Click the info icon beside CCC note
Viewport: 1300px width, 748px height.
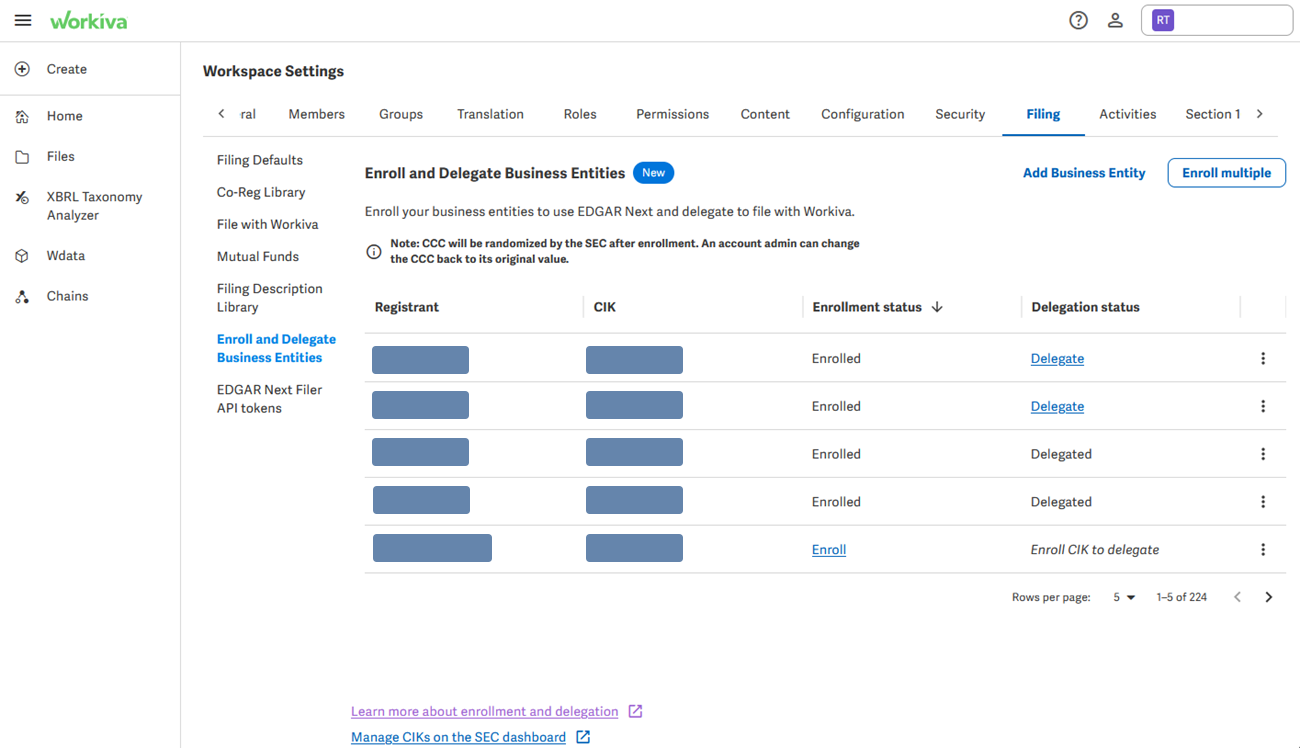tap(374, 252)
